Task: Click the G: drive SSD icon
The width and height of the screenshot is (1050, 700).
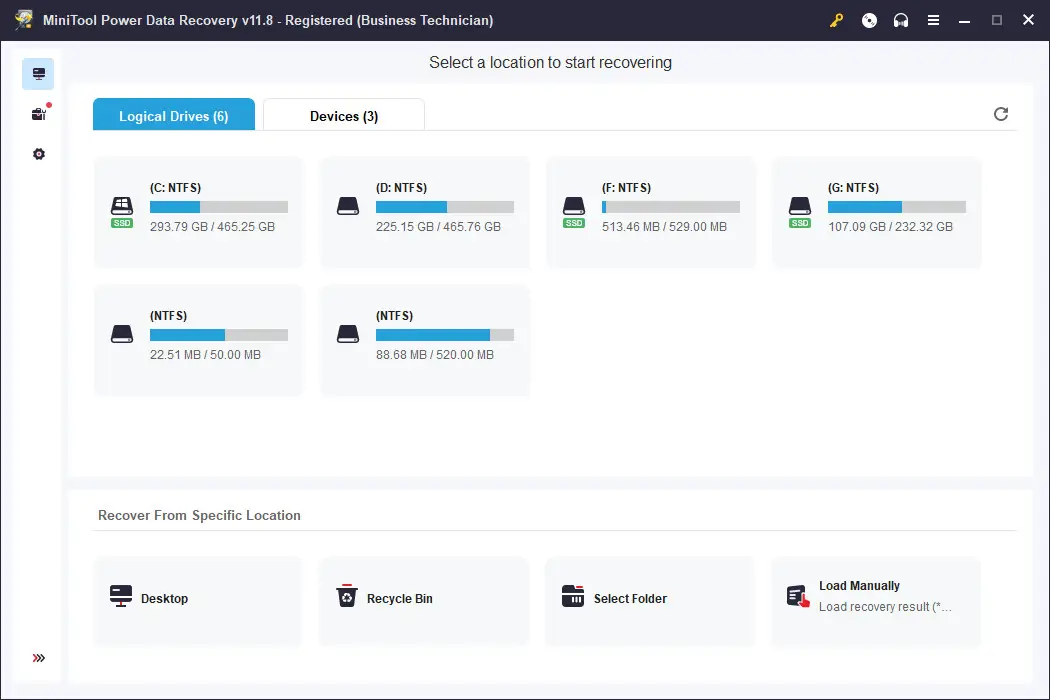Action: (x=800, y=212)
